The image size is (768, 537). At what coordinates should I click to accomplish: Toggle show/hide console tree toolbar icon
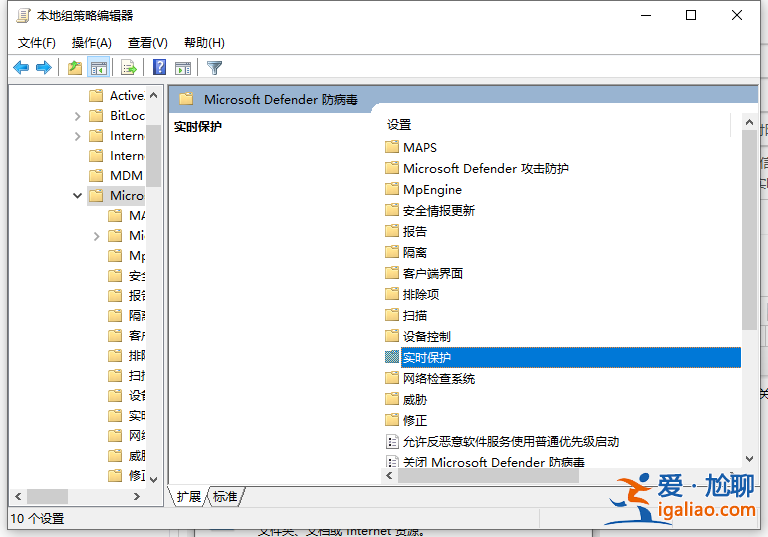tap(98, 67)
